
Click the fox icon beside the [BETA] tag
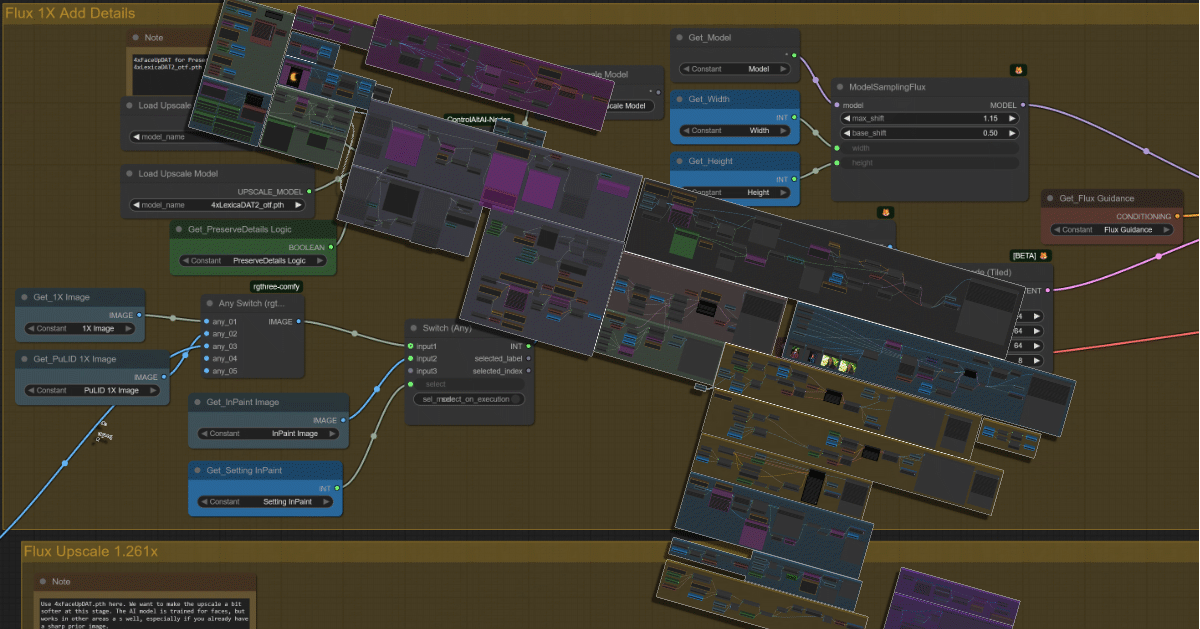point(1043,255)
